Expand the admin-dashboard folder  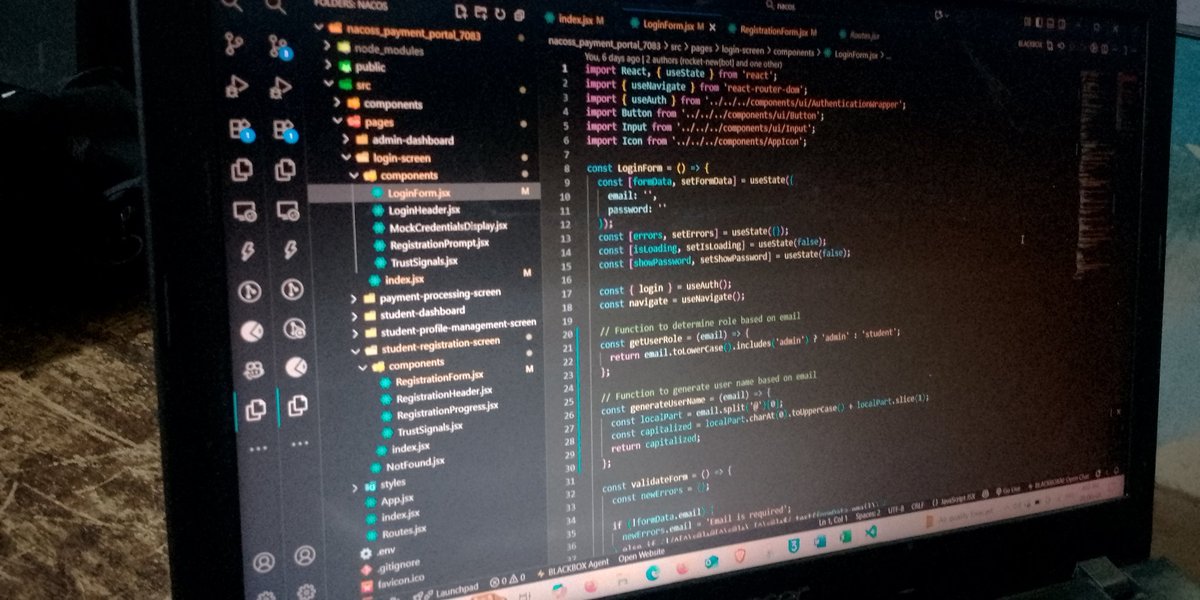point(346,140)
